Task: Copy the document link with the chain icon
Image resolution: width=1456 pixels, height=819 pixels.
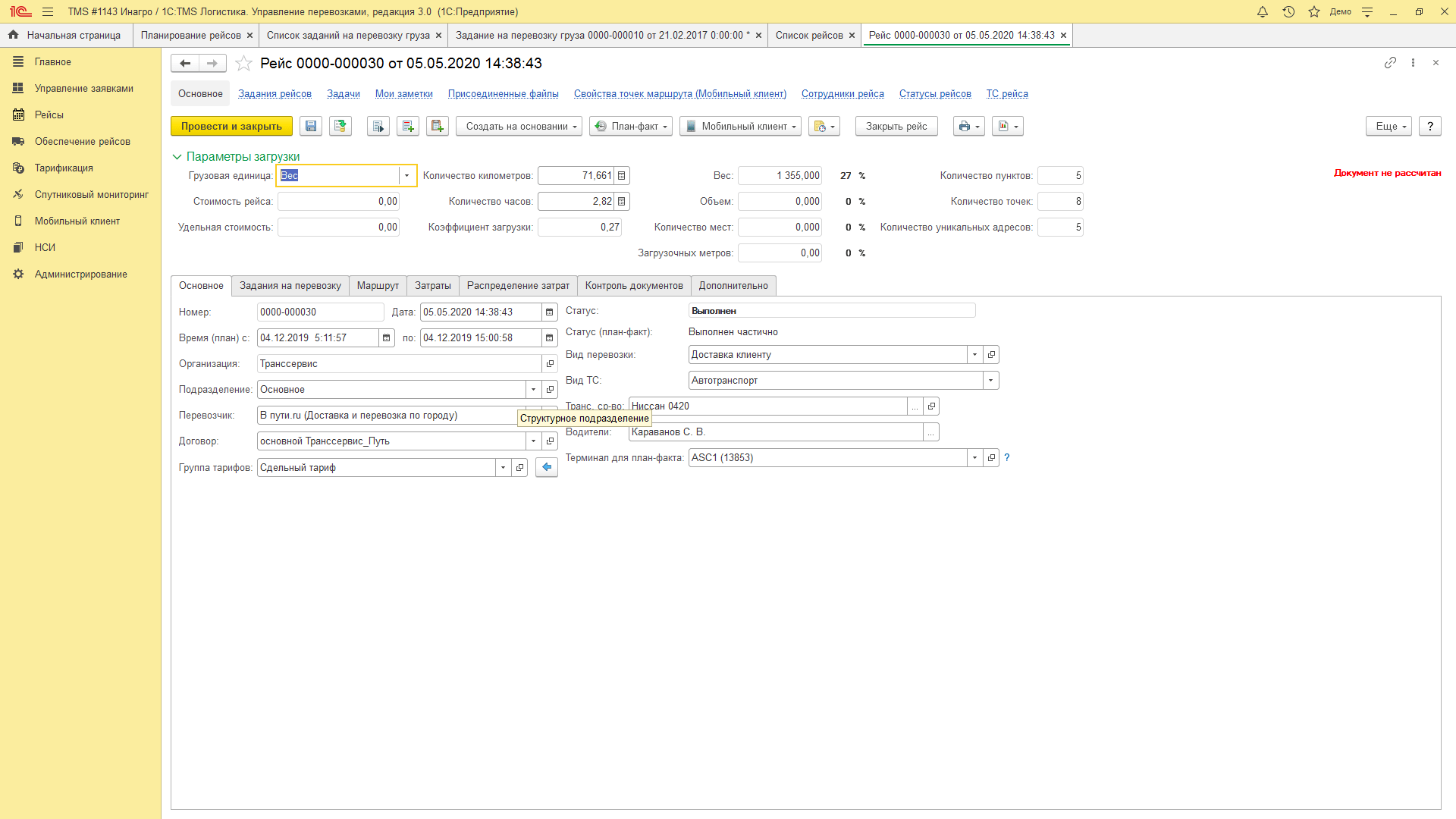Action: click(1390, 63)
